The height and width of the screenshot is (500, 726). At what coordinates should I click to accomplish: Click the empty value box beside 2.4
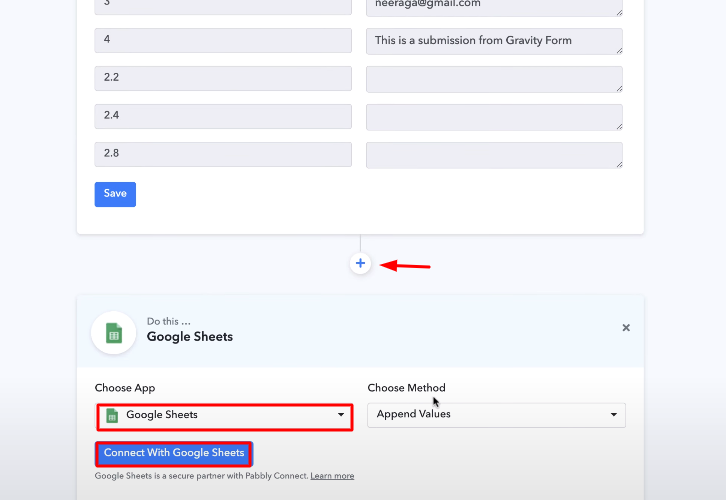tap(494, 117)
